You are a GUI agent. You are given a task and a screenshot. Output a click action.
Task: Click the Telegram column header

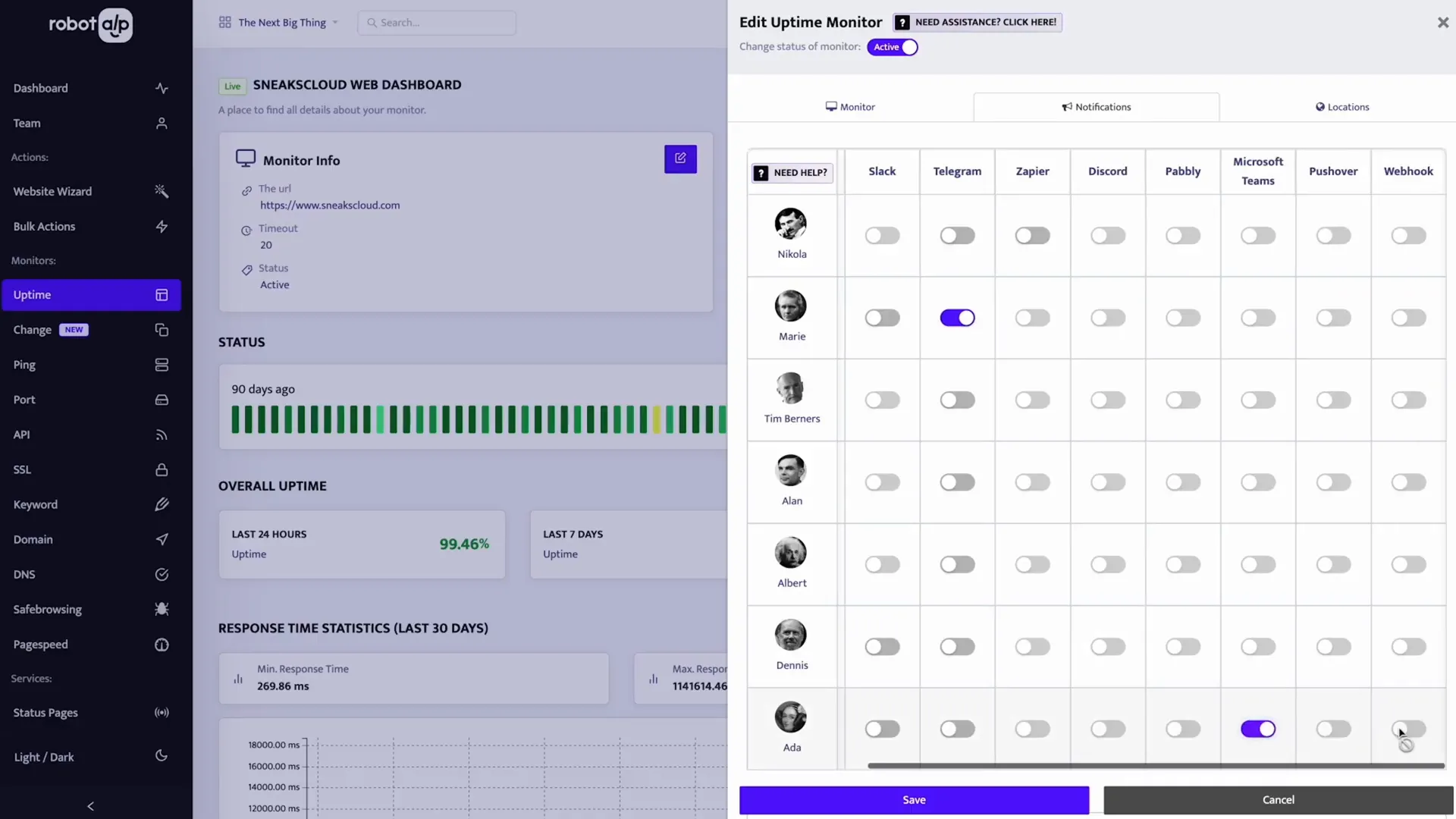(957, 171)
